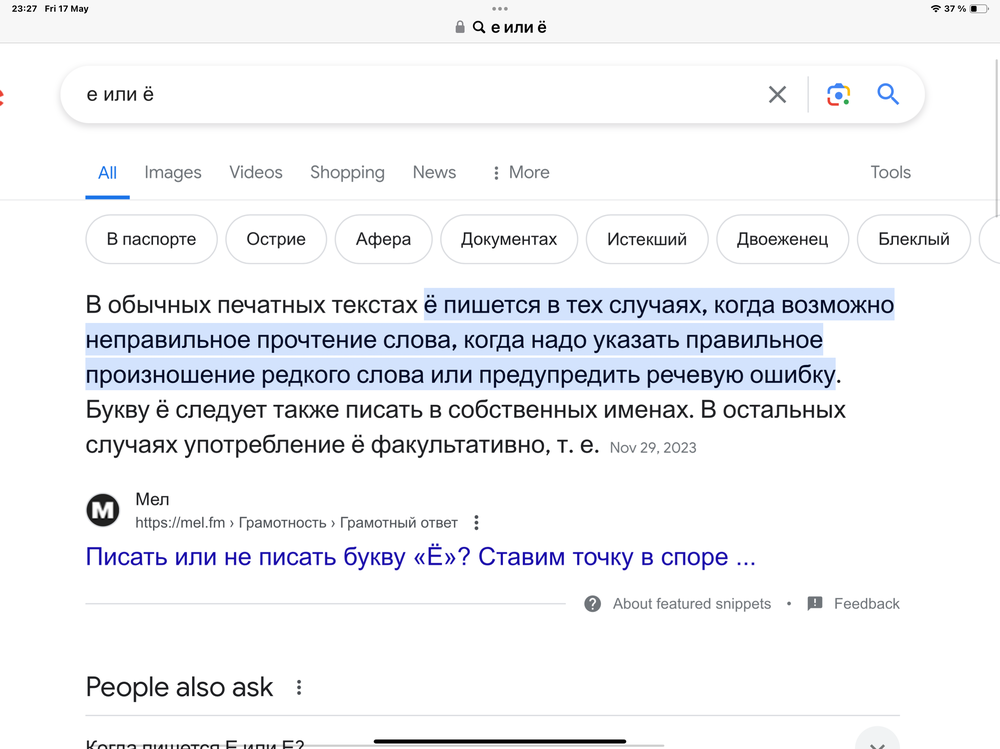
Task: Clear the search query with the X
Action: click(777, 94)
